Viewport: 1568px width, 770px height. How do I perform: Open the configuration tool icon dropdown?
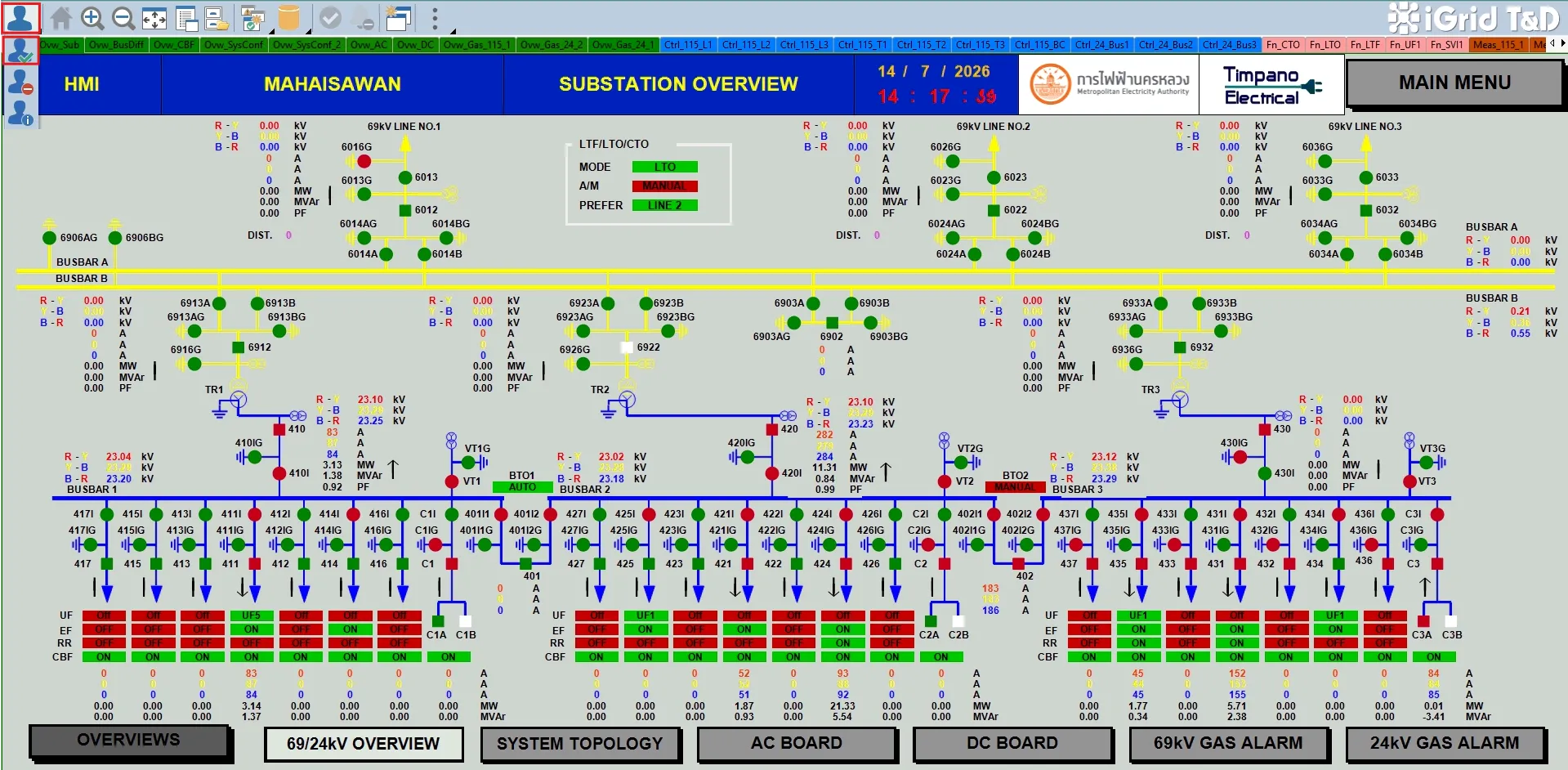pyautogui.click(x=253, y=17)
